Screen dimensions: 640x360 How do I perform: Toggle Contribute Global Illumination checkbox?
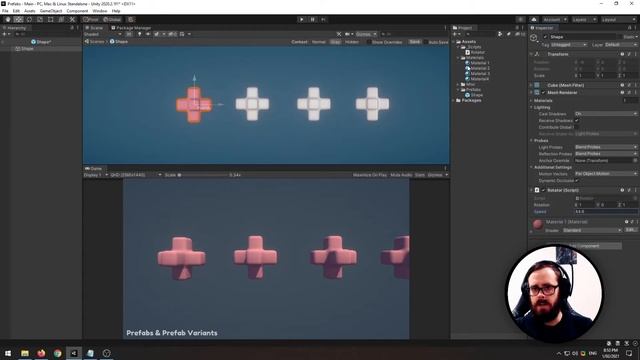click(x=577, y=127)
